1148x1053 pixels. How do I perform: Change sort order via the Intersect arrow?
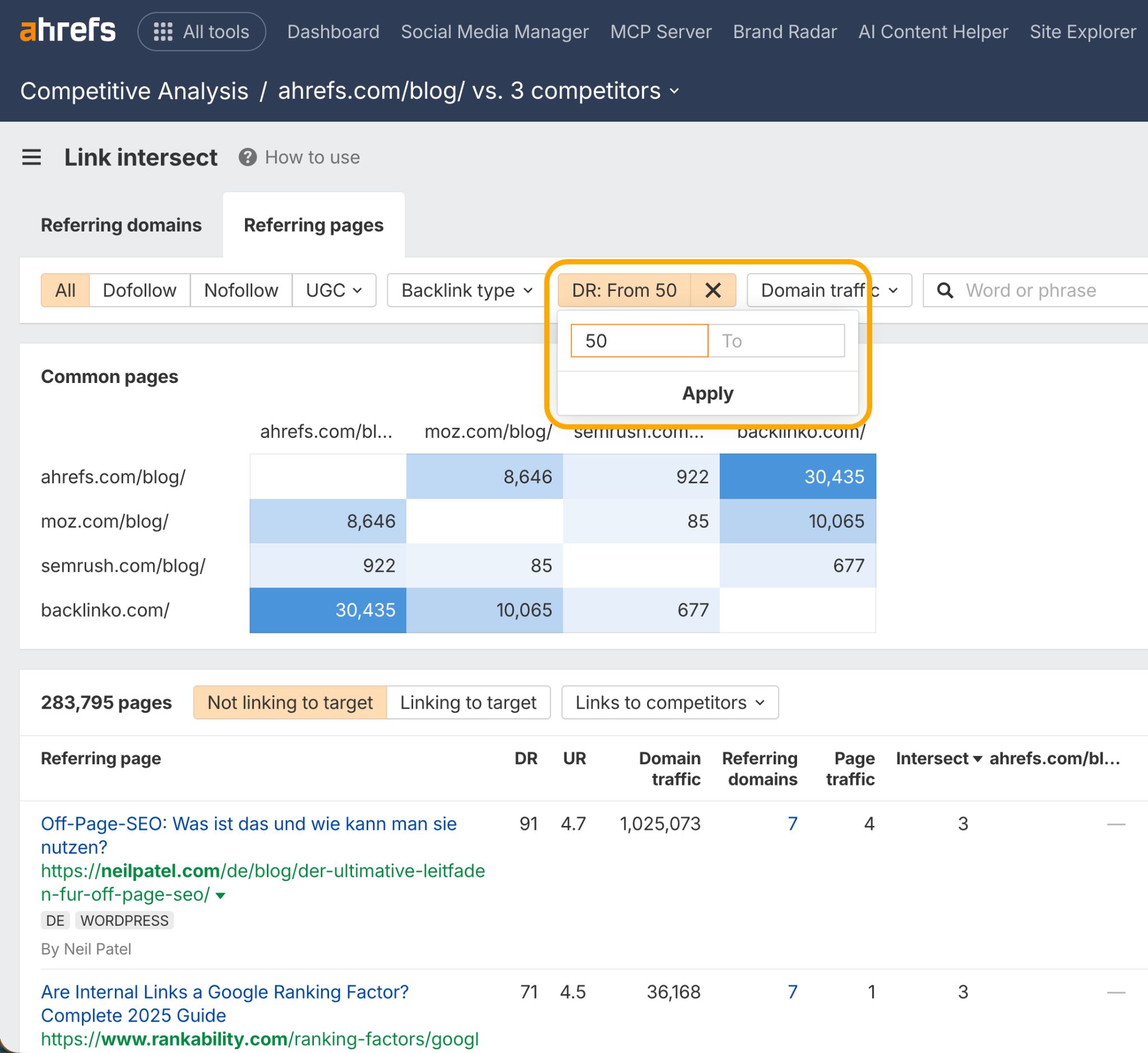(978, 759)
